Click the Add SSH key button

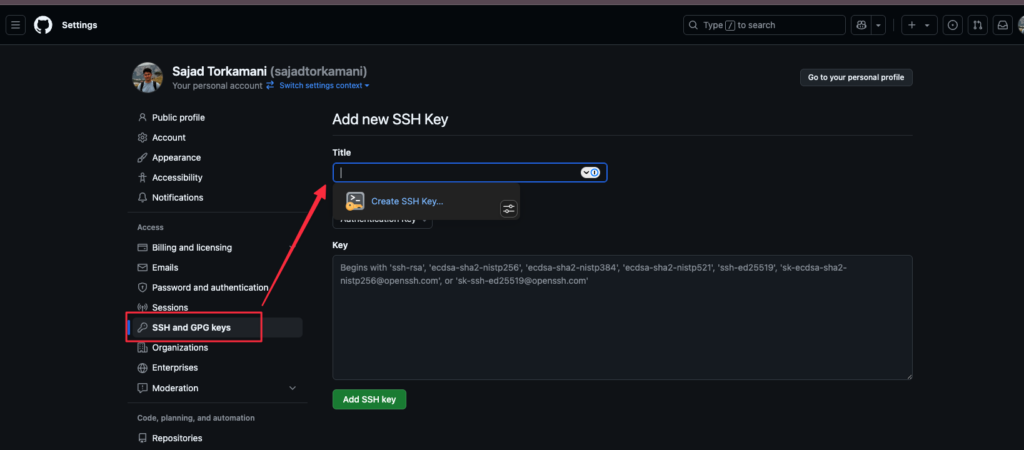[369, 400]
